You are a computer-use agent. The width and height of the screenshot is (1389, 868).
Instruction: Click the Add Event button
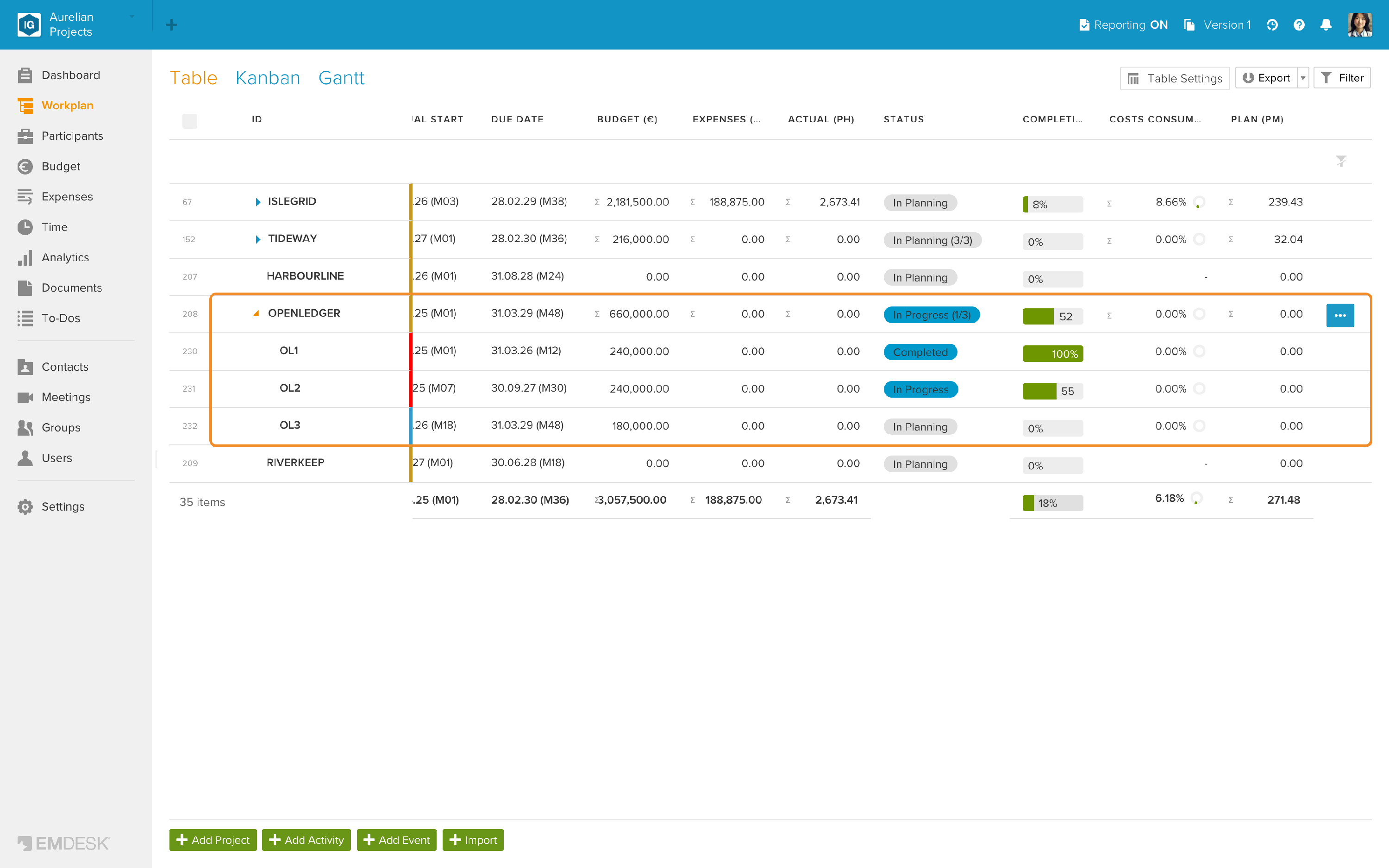point(397,840)
